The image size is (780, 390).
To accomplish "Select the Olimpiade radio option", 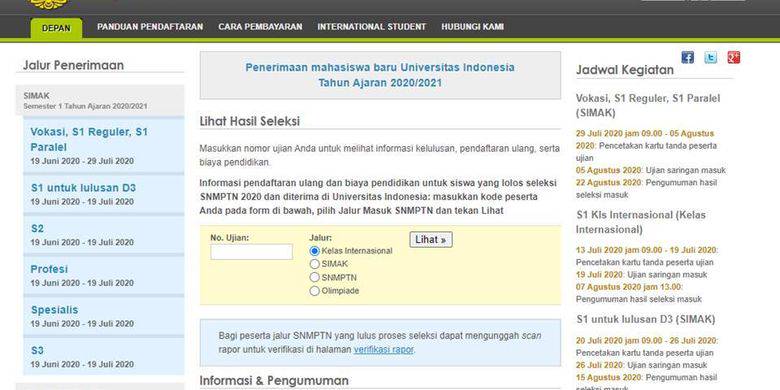I will [314, 291].
